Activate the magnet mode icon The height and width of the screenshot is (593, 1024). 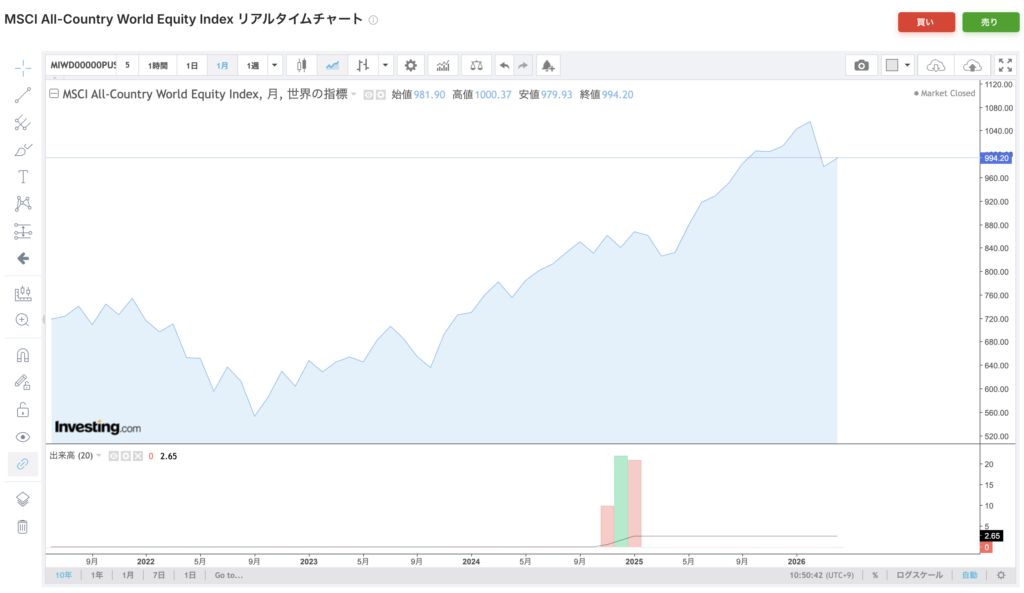coord(23,355)
